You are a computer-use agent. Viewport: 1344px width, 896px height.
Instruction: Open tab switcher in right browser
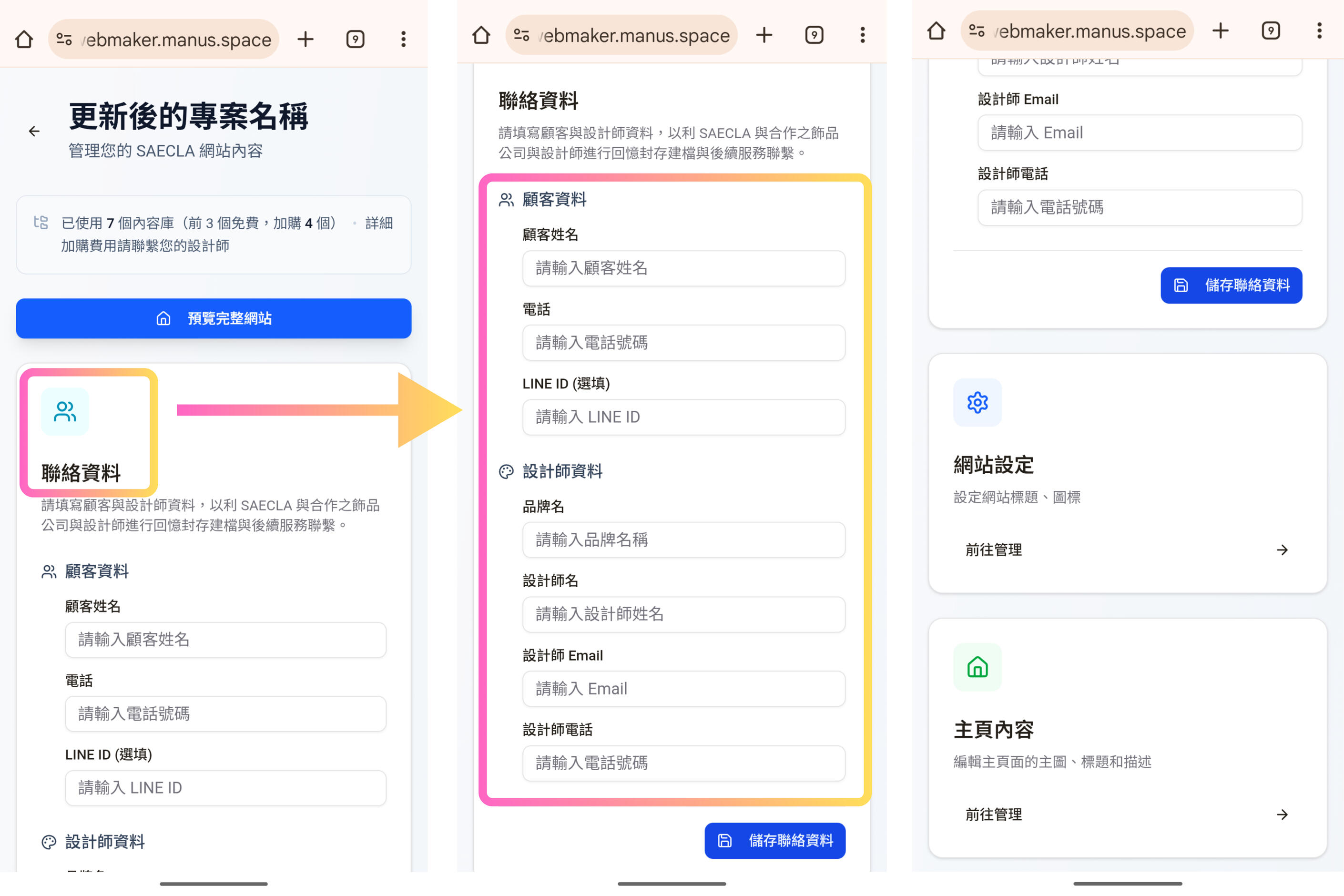point(1270,31)
